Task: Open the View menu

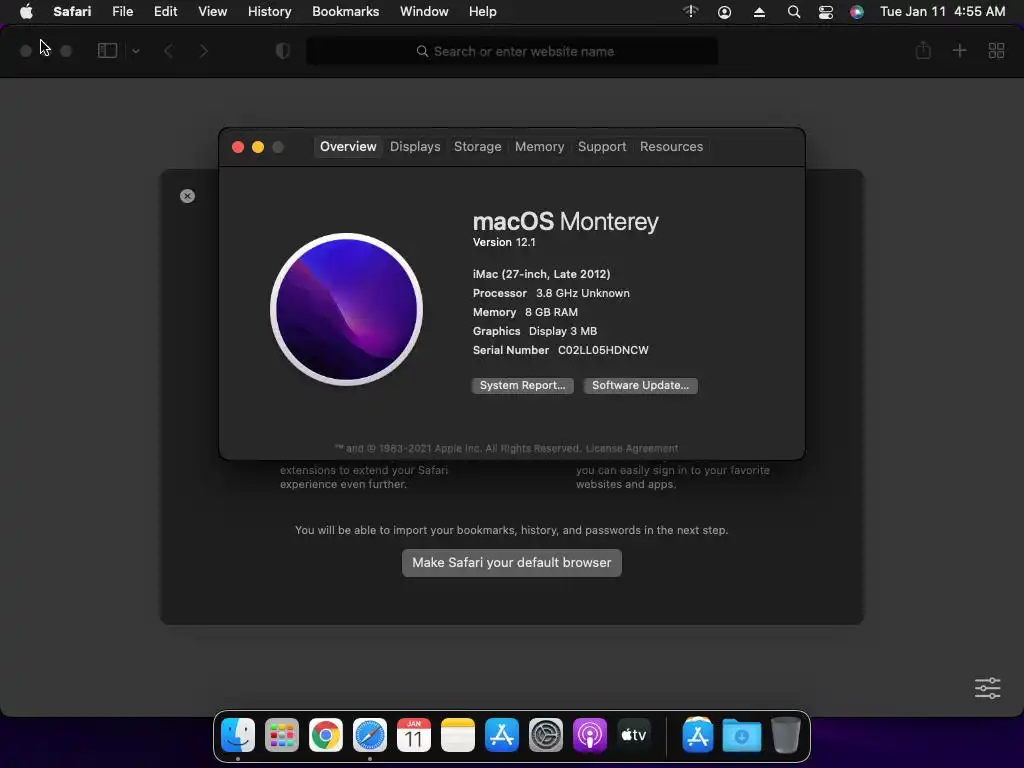Action: (212, 12)
